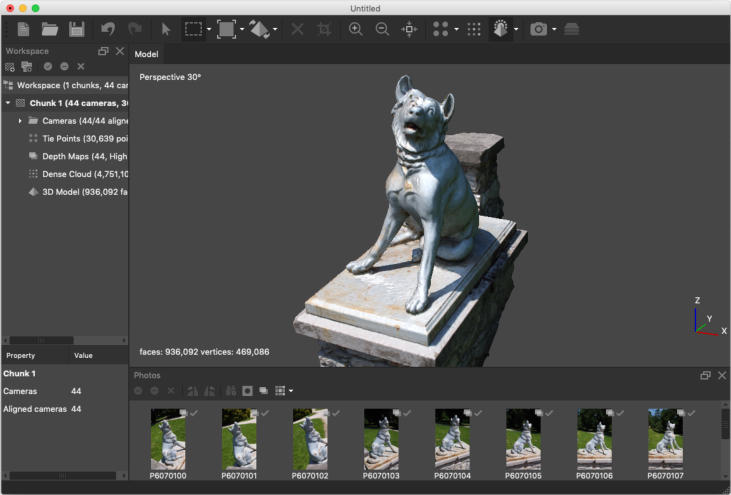Click the New document icon
Screen dimensions: 731x495
(x=23, y=29)
